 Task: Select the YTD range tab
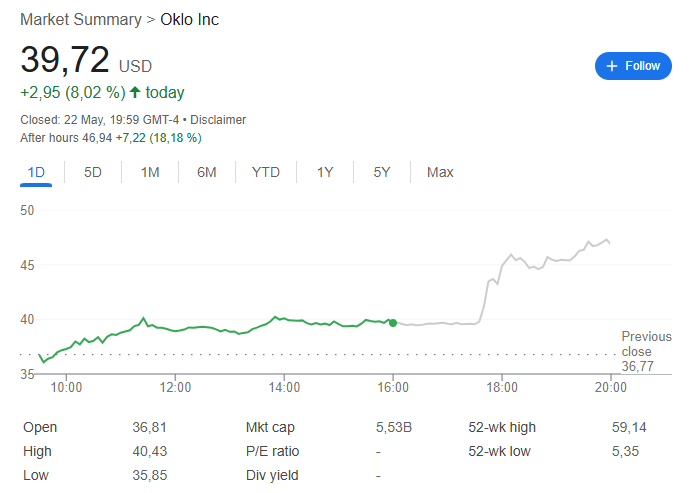click(266, 172)
